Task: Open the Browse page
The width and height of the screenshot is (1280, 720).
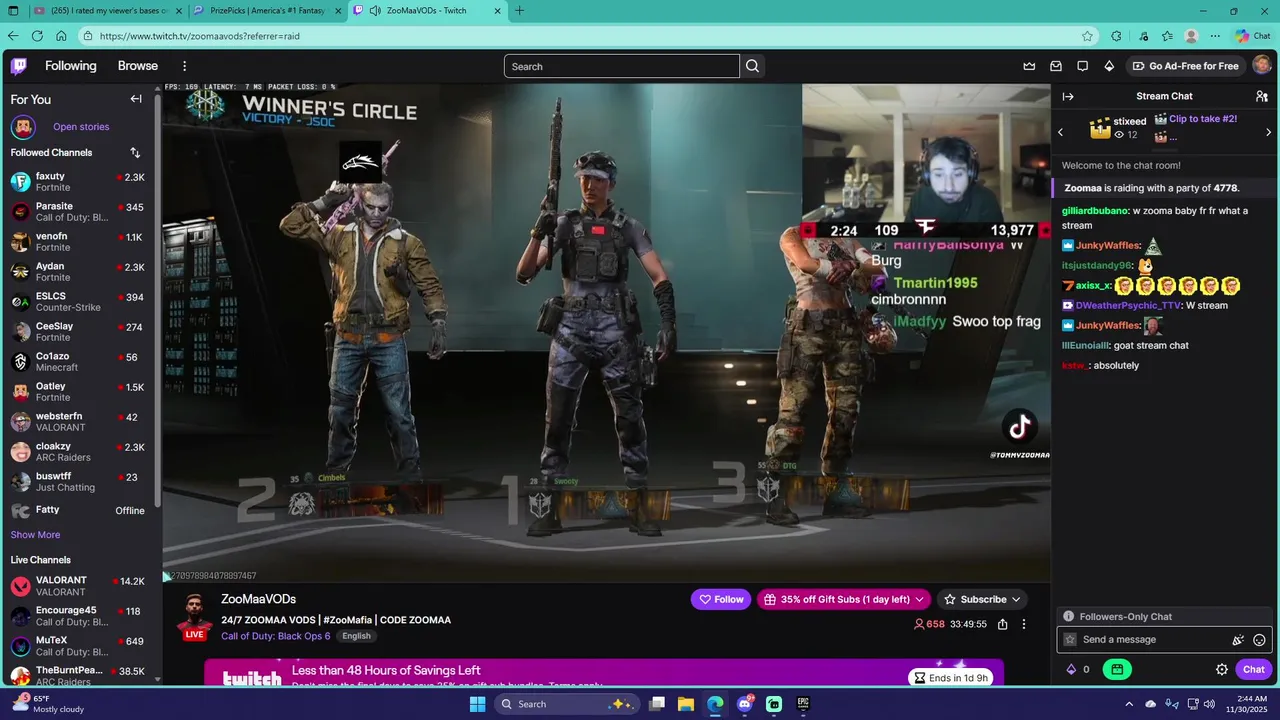Action: click(138, 66)
